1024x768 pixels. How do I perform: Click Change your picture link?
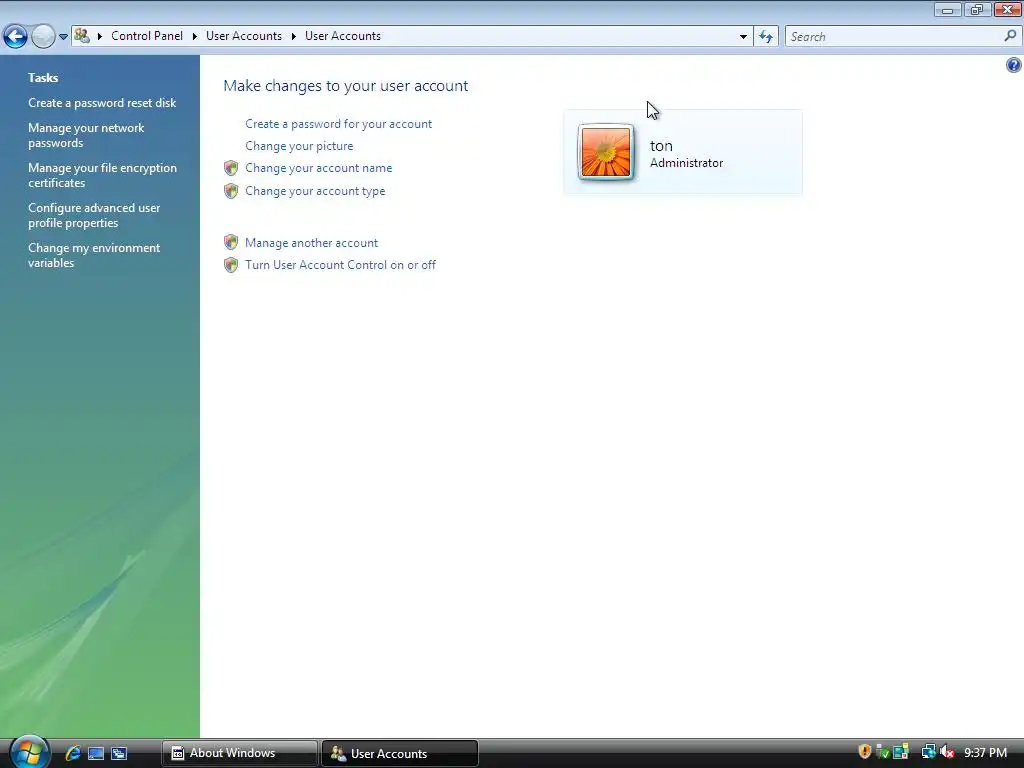pyautogui.click(x=299, y=146)
